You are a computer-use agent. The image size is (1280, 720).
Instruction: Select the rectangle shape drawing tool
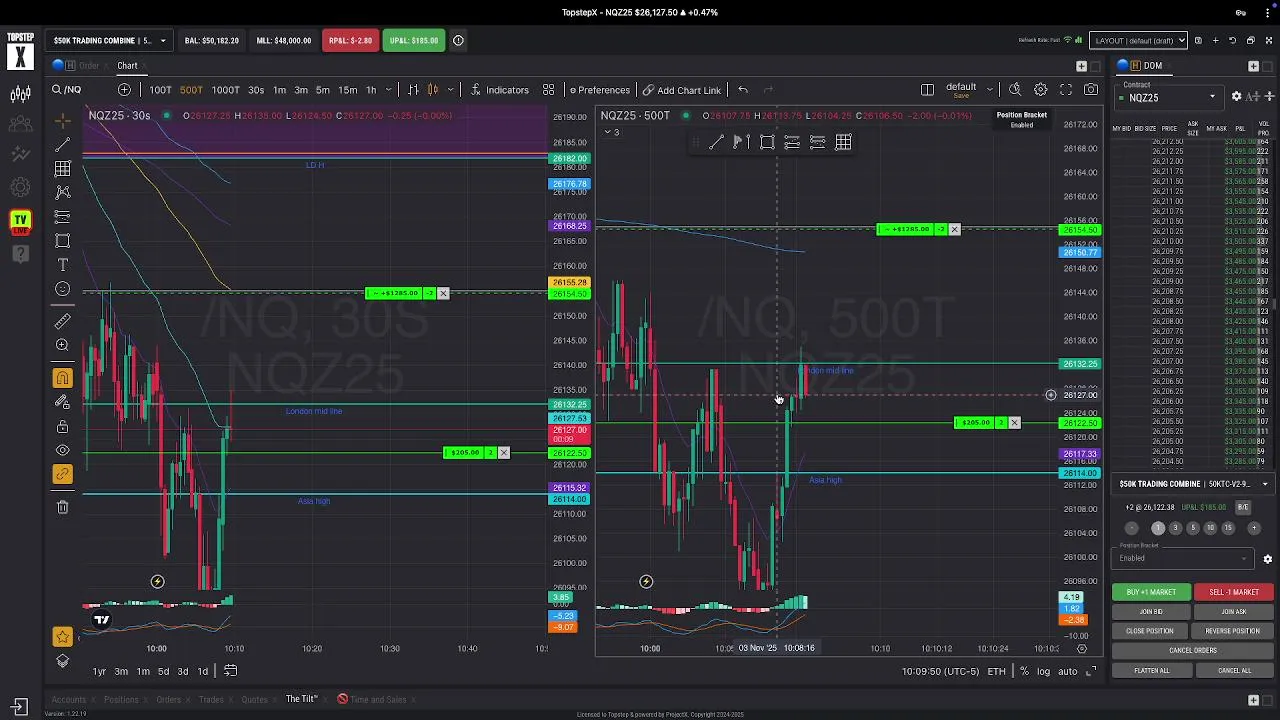point(63,241)
